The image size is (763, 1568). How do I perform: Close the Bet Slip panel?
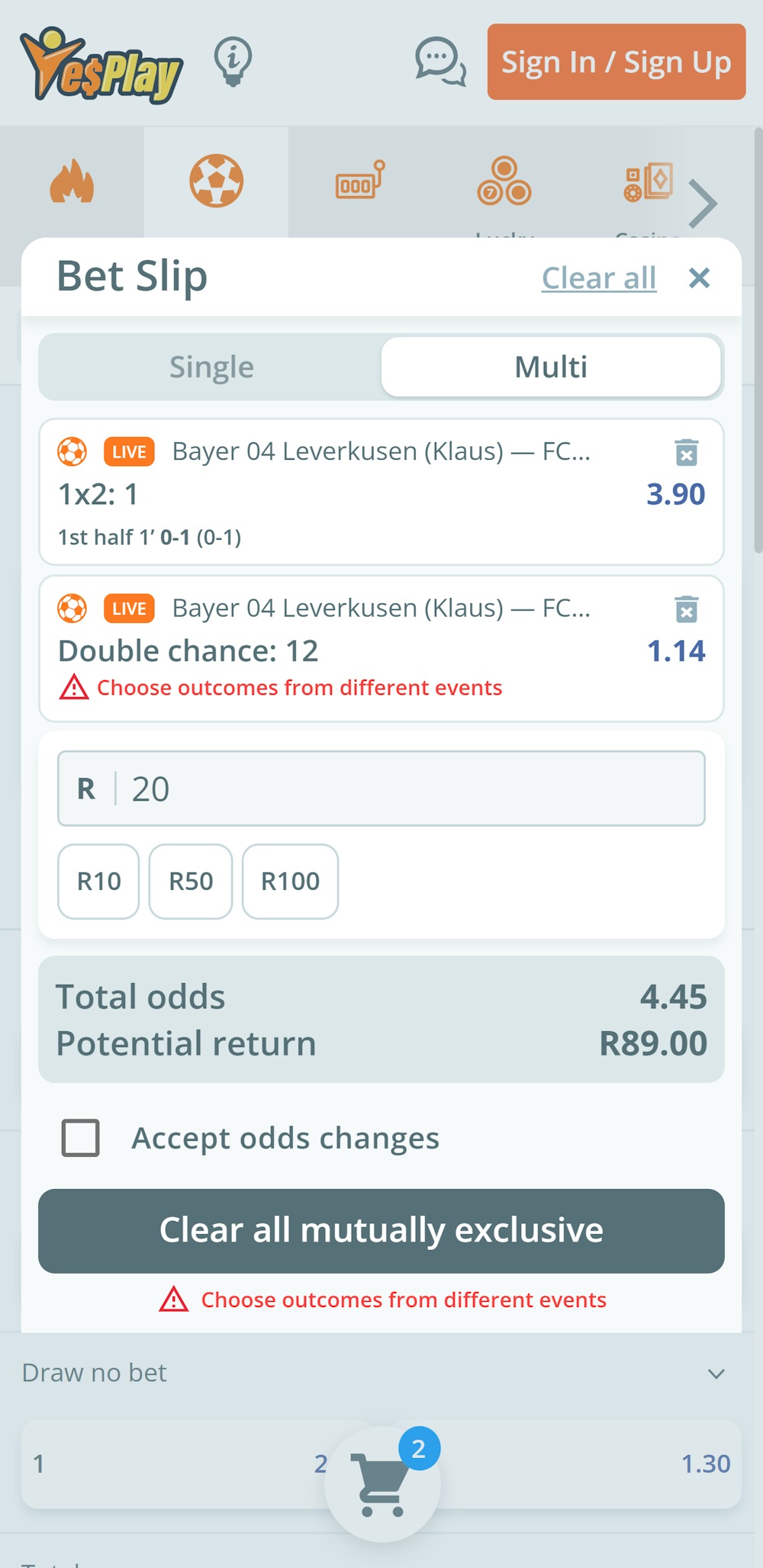(x=699, y=278)
